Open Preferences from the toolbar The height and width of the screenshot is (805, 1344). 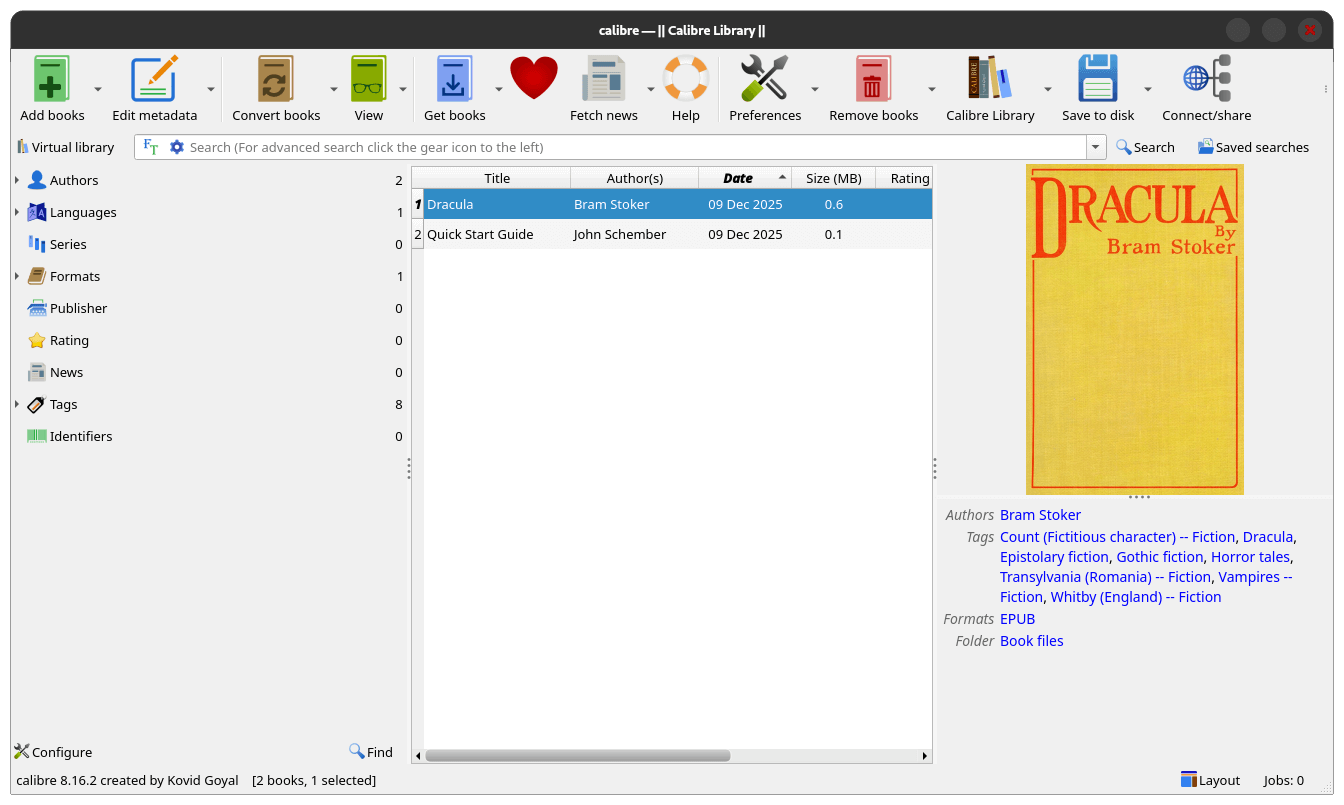(x=765, y=80)
